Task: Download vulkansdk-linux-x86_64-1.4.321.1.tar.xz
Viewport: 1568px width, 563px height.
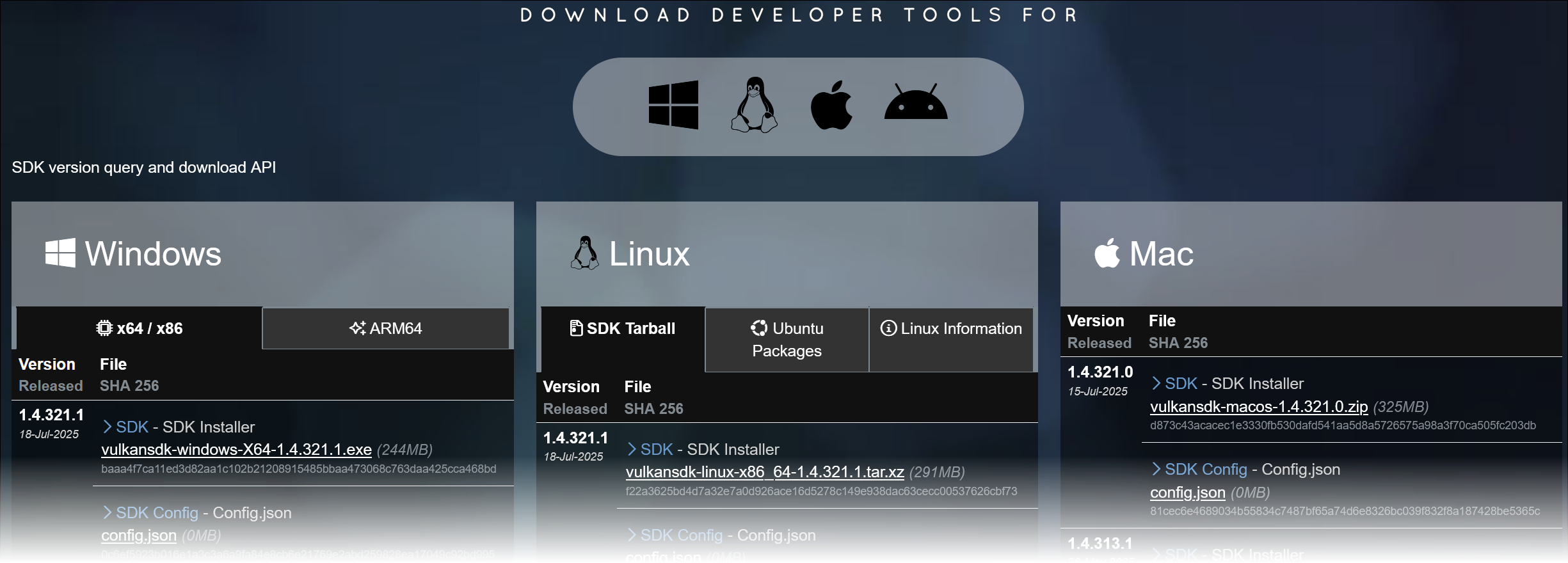Action: [x=764, y=472]
